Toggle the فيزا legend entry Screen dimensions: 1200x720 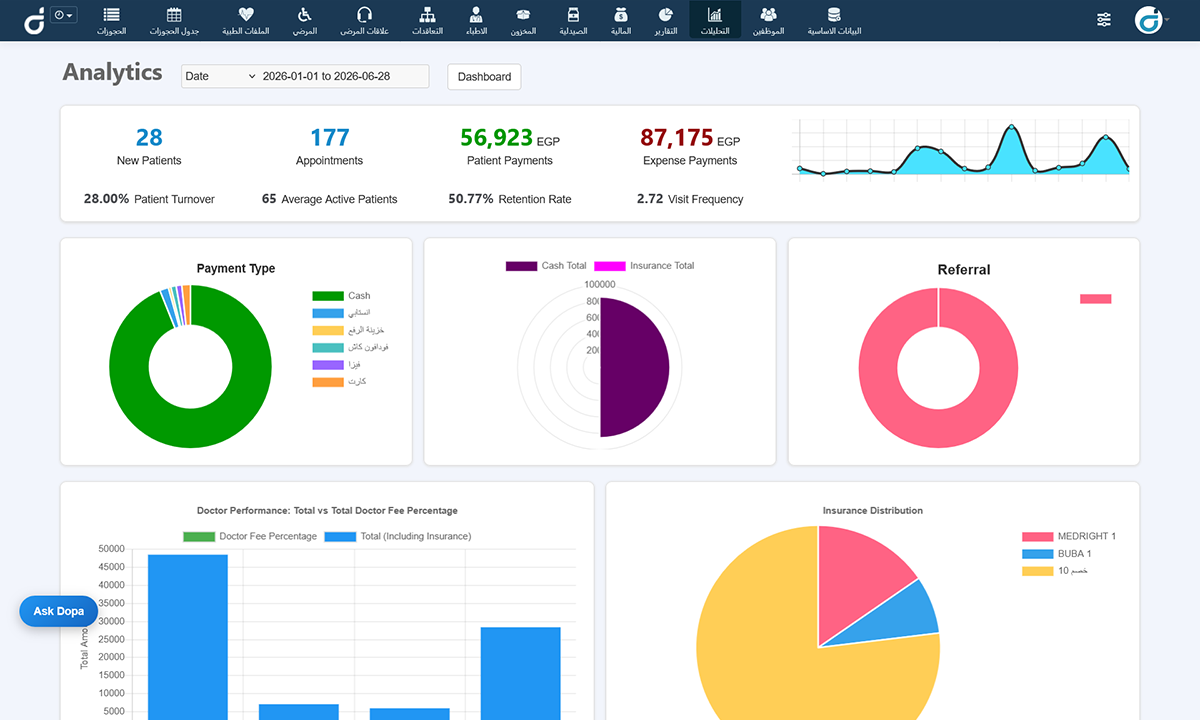pyautogui.click(x=336, y=365)
